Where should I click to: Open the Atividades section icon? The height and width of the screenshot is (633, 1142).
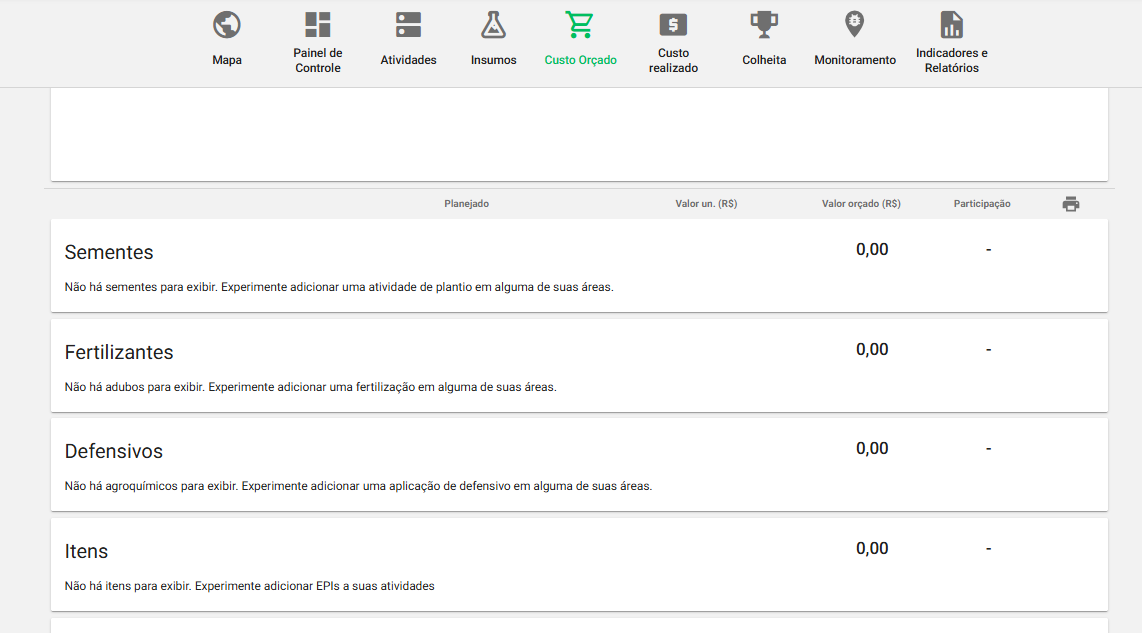408,25
